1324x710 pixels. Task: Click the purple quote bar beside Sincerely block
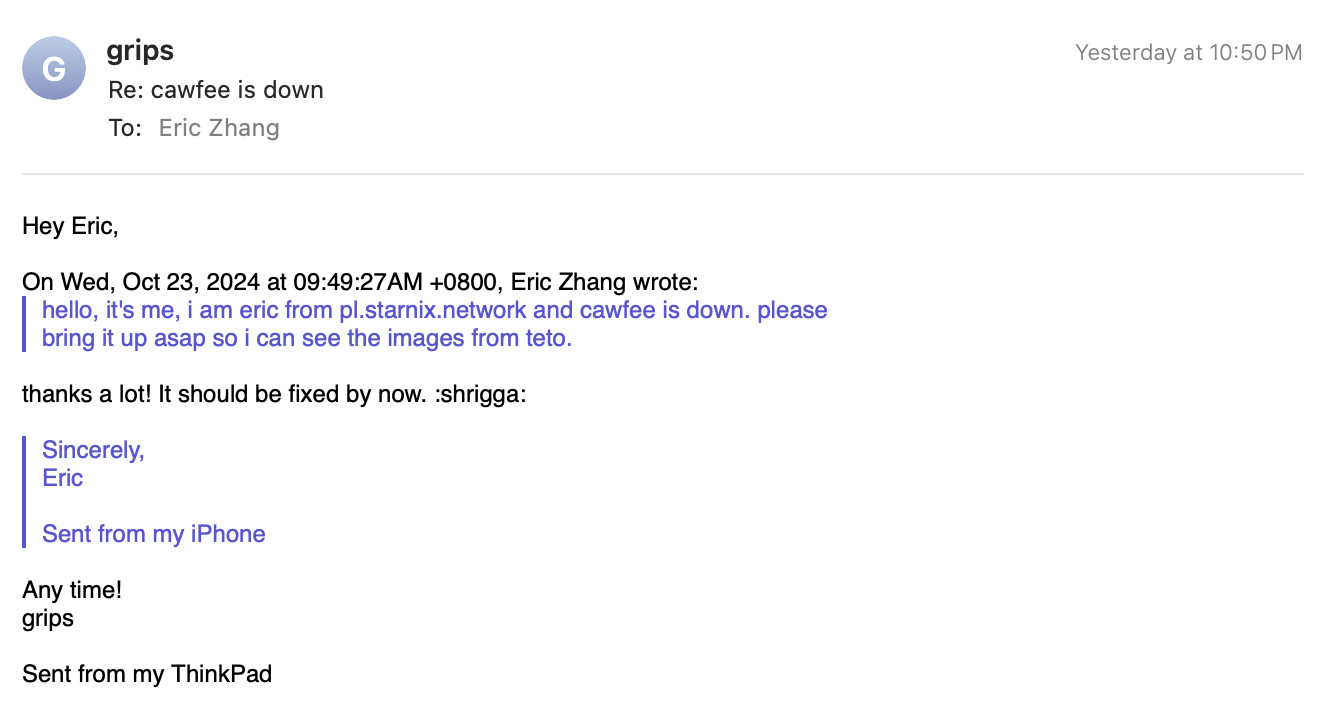[24, 492]
